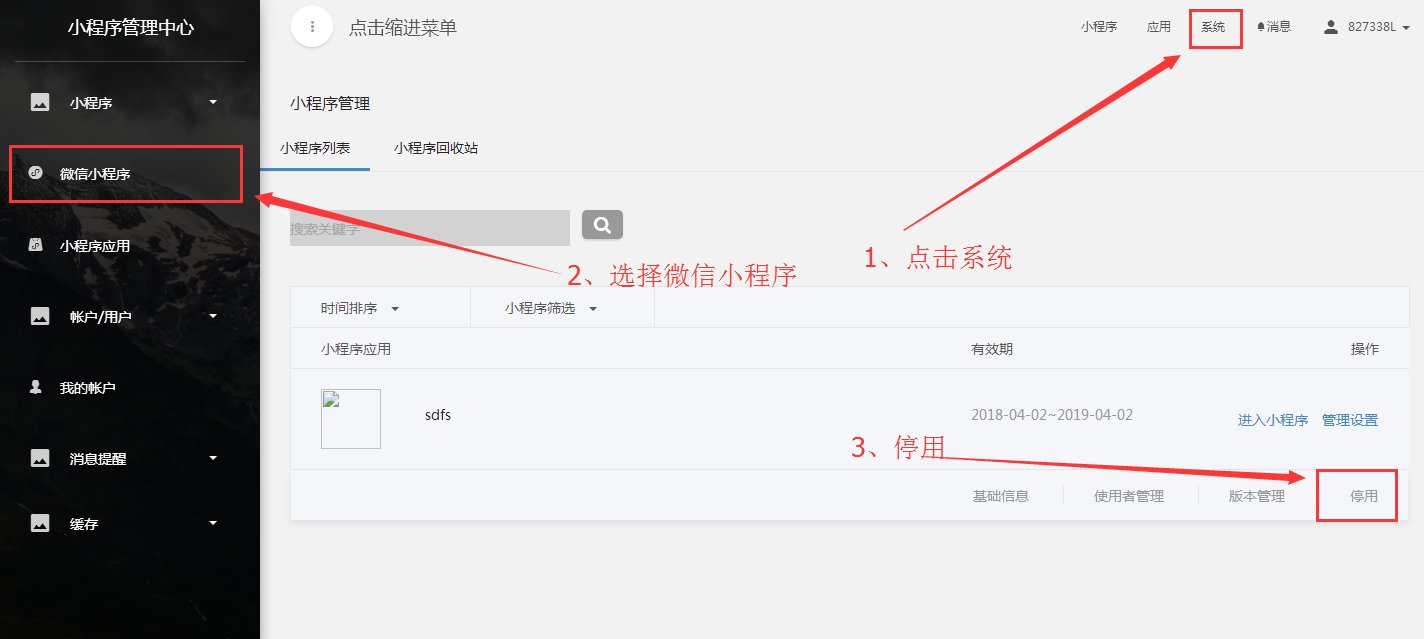Switch to the 小程序回收站 tab

436,148
